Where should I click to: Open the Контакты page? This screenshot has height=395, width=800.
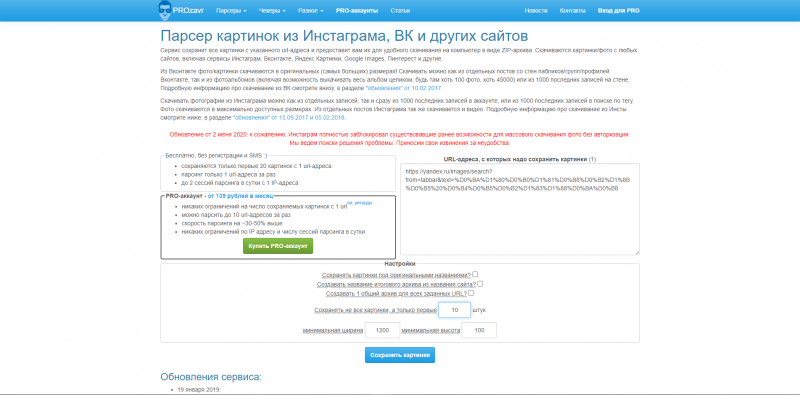coord(572,11)
